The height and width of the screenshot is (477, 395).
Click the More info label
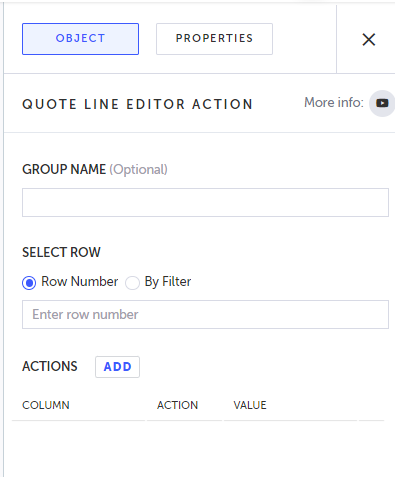[334, 102]
